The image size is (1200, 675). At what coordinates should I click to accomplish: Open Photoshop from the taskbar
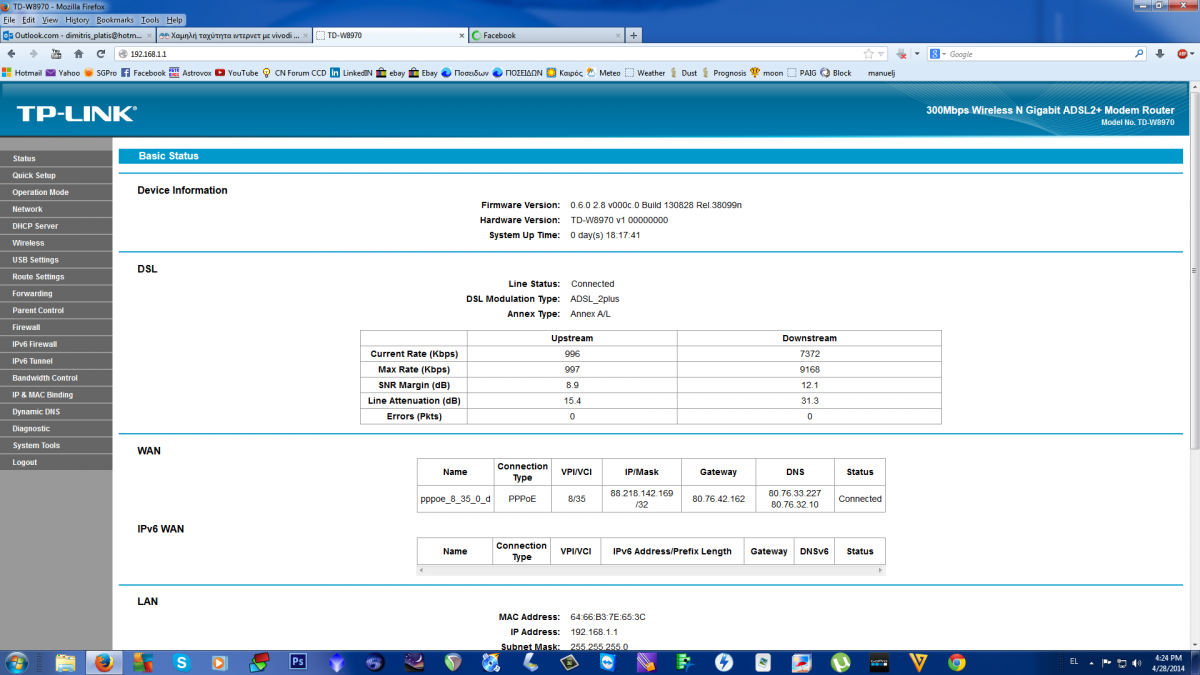pyautogui.click(x=297, y=662)
